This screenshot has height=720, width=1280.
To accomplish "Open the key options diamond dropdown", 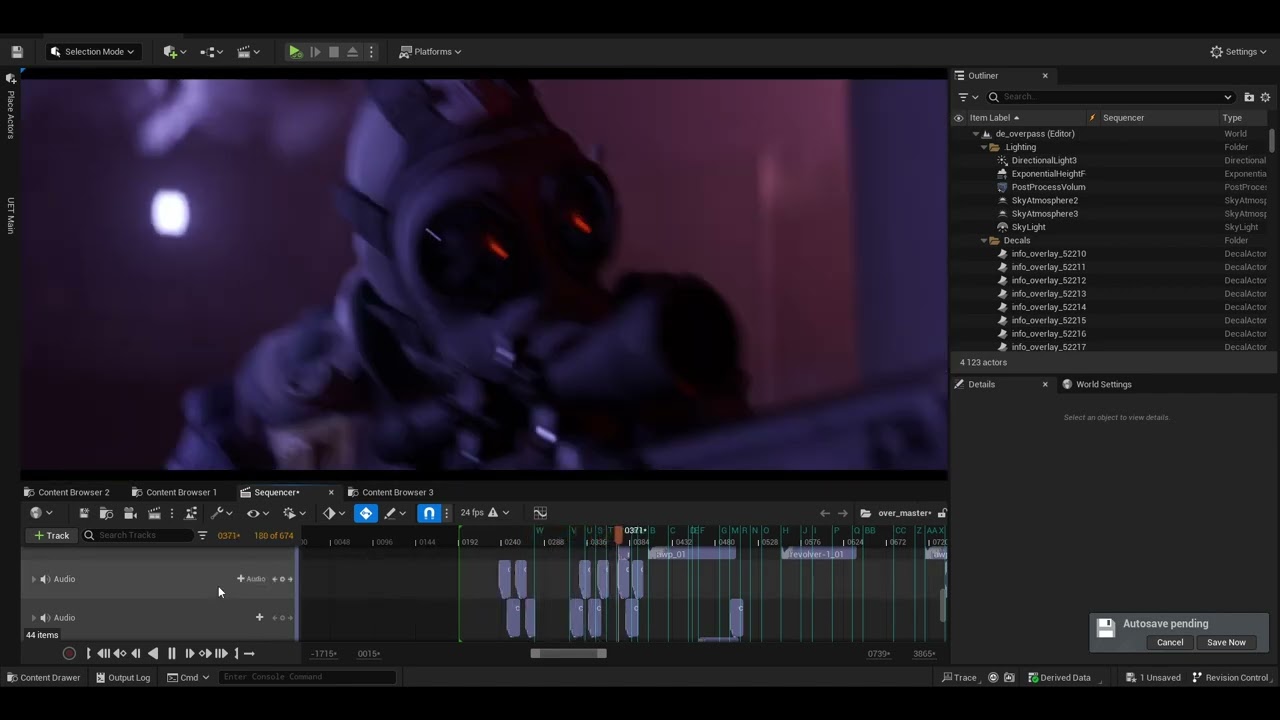I will (334, 514).
